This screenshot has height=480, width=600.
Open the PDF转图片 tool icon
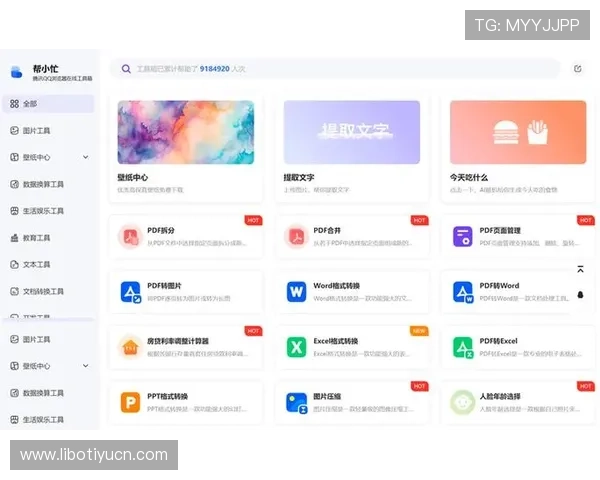point(131,292)
